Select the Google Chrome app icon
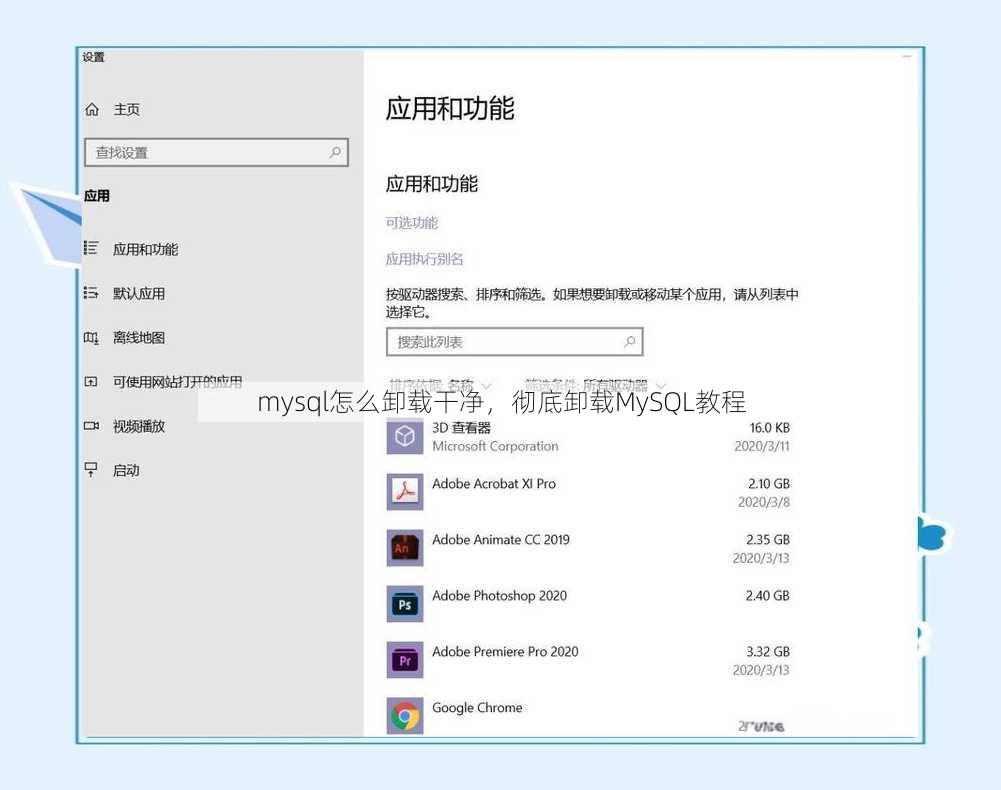 coord(405,716)
